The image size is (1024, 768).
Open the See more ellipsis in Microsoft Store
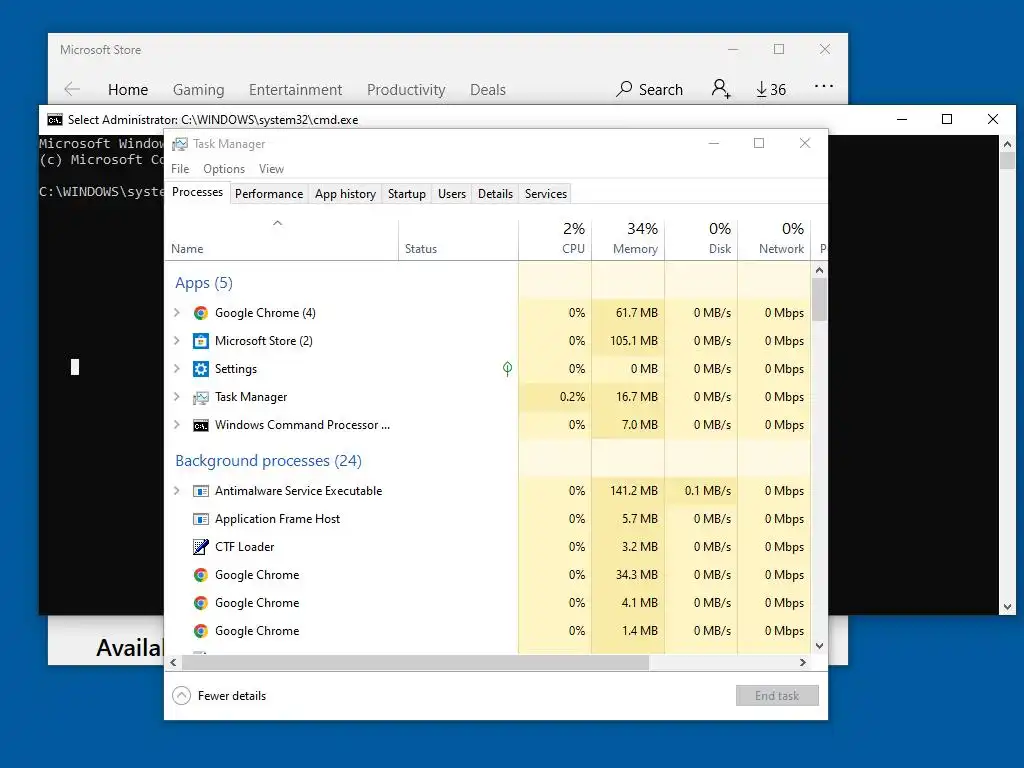point(824,86)
